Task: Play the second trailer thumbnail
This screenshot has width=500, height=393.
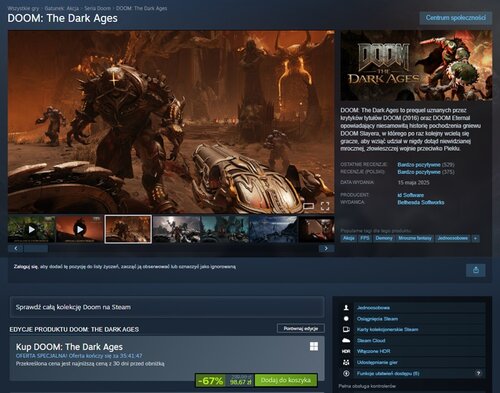Action: pos(80,229)
